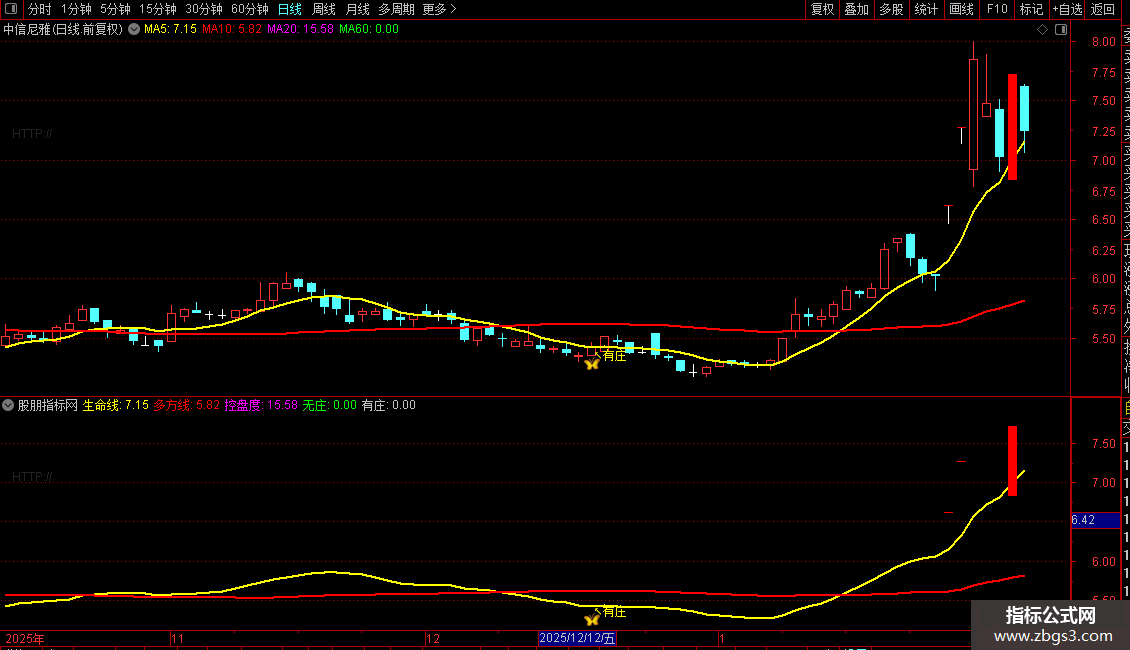
Task: Select the 1分钟 period
Action: click(76, 9)
